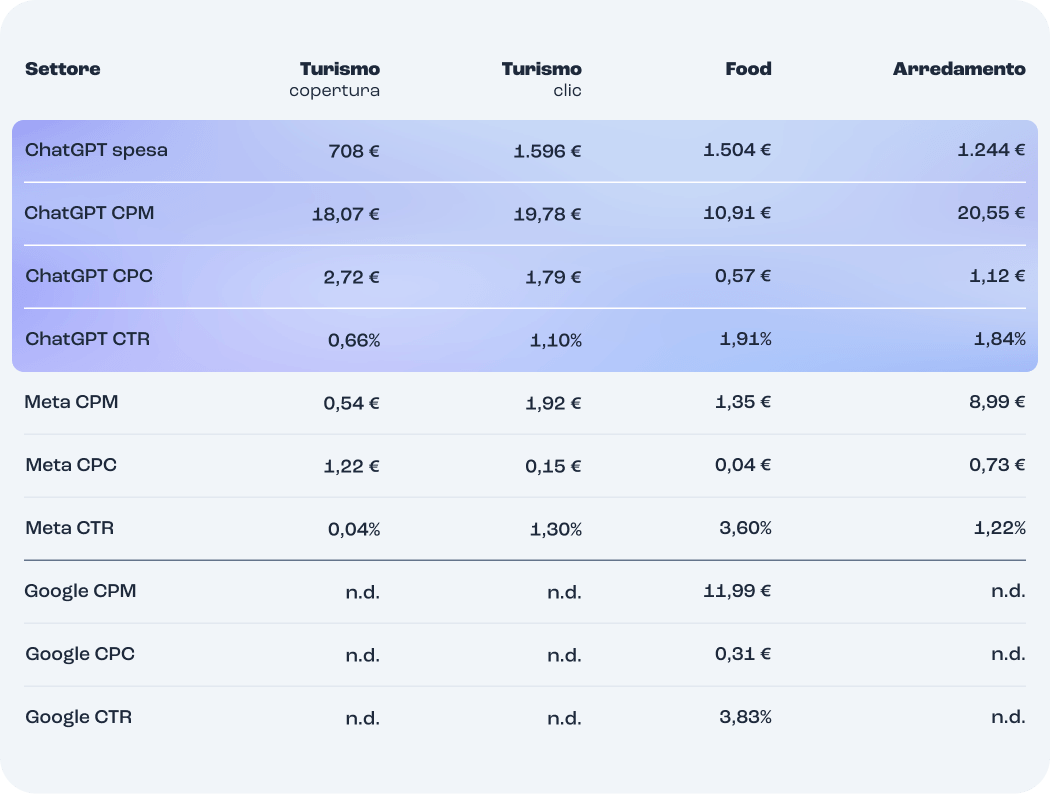This screenshot has height=794, width=1050.
Task: Click the 2,72 € CPC value
Action: point(352,277)
